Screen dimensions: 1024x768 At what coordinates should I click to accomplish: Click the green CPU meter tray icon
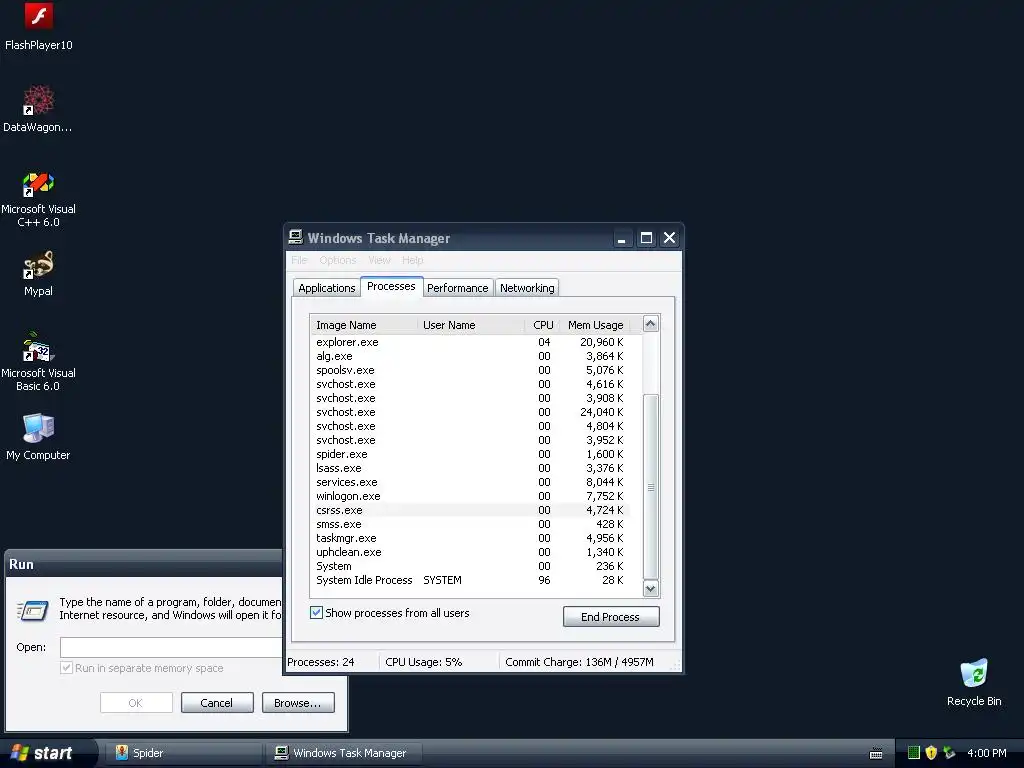click(x=914, y=753)
